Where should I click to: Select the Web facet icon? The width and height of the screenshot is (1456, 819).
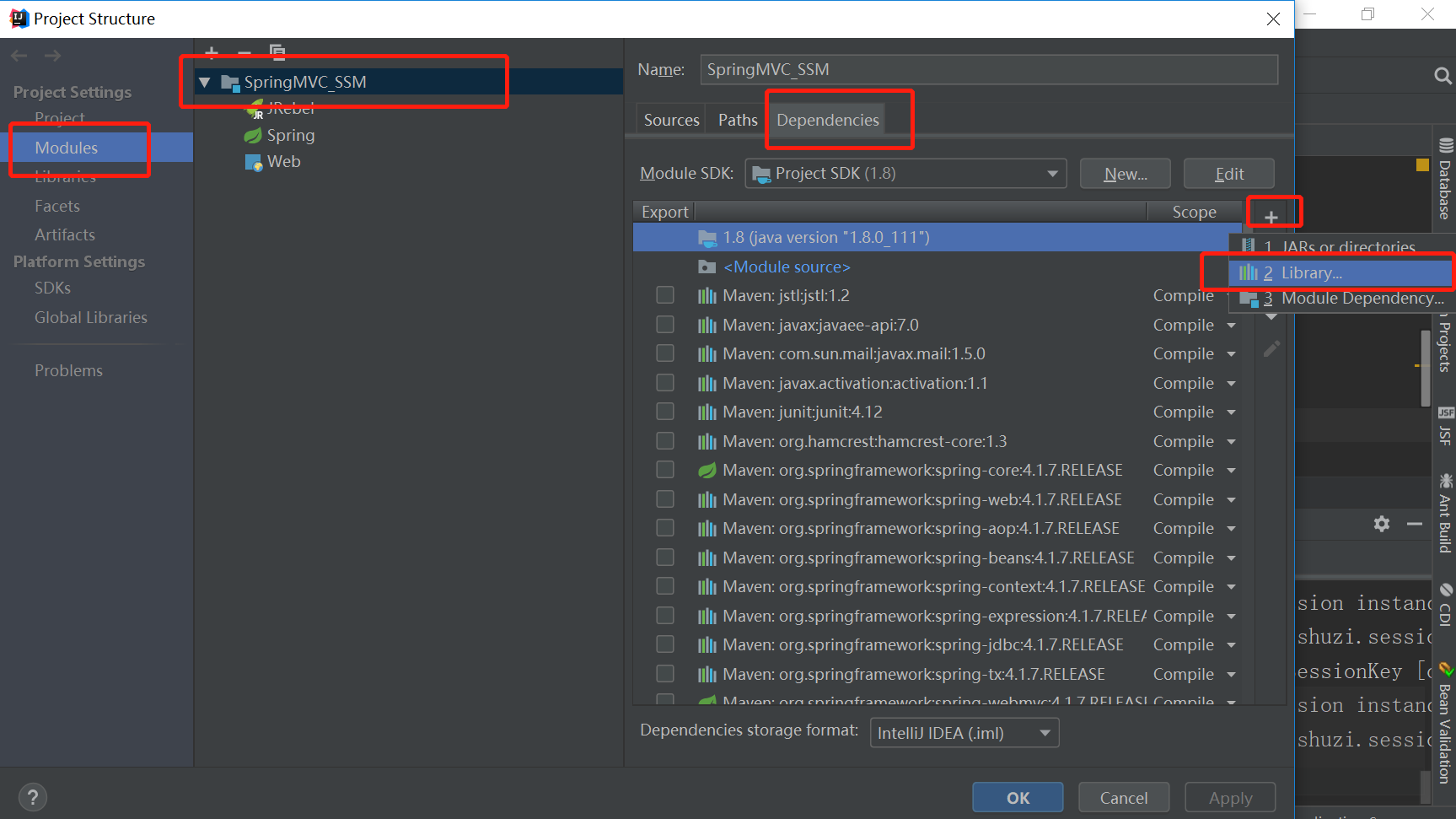253,162
